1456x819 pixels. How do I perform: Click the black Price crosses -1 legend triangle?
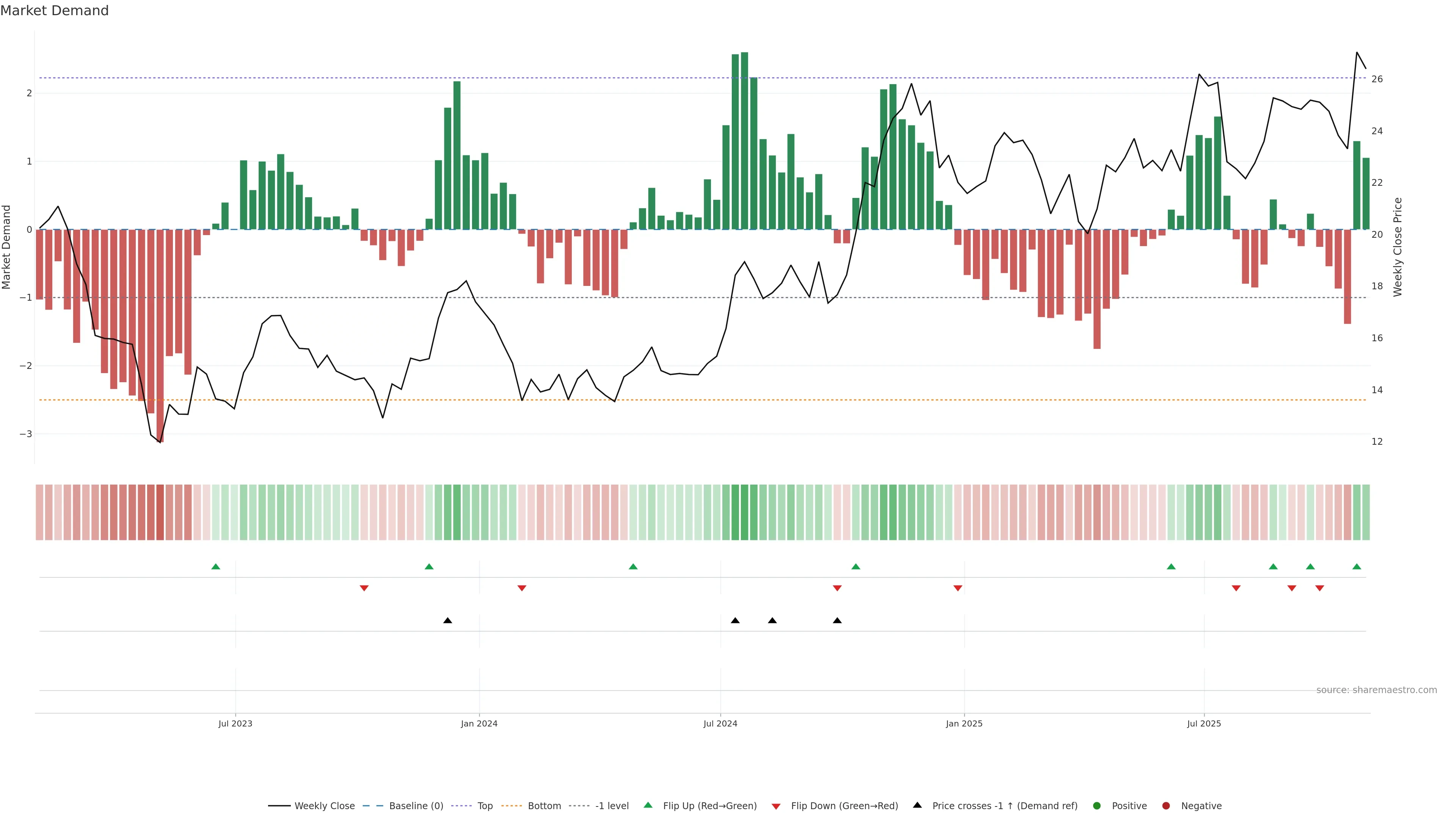(917, 805)
